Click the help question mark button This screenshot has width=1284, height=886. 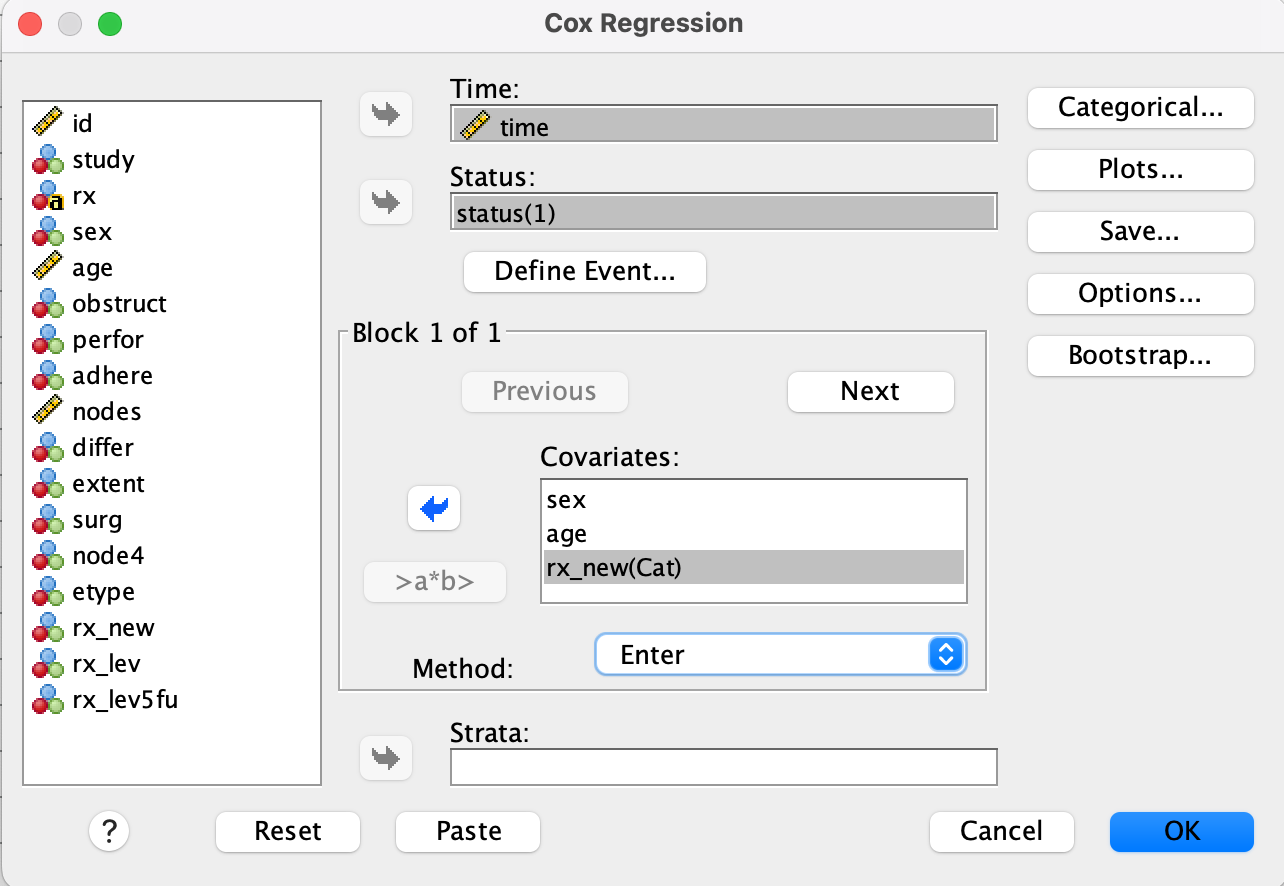110,831
